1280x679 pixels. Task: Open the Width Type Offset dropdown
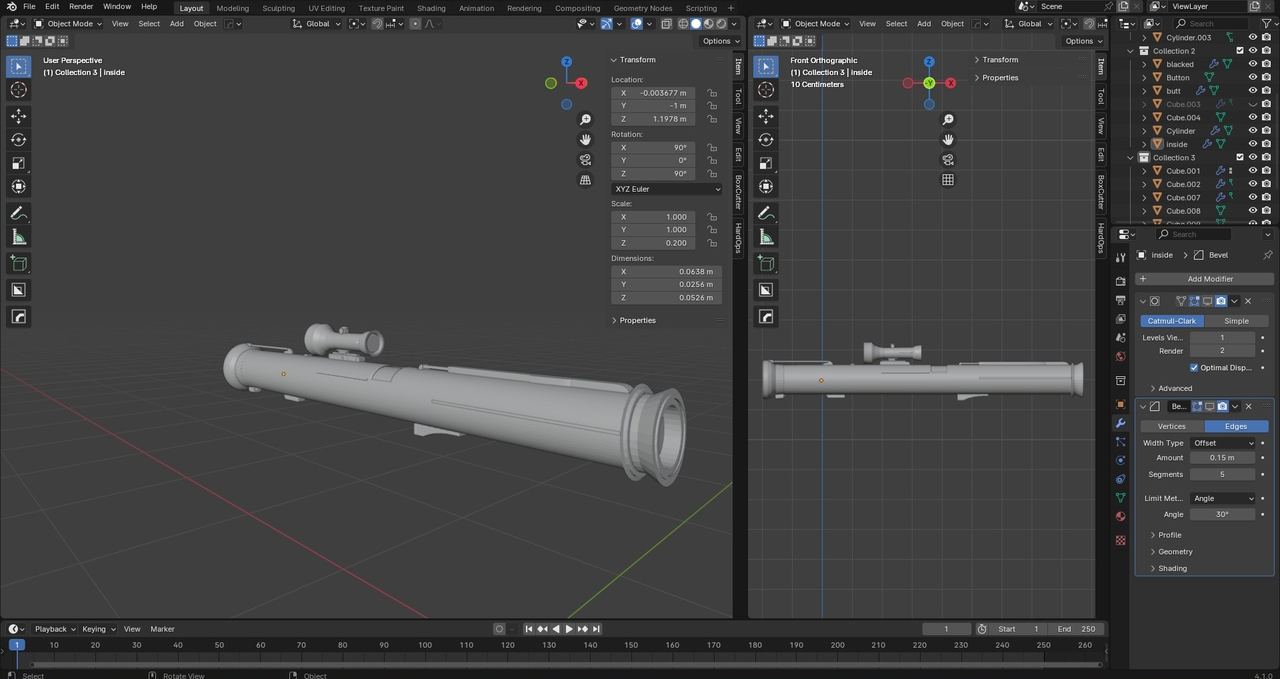coord(1222,443)
